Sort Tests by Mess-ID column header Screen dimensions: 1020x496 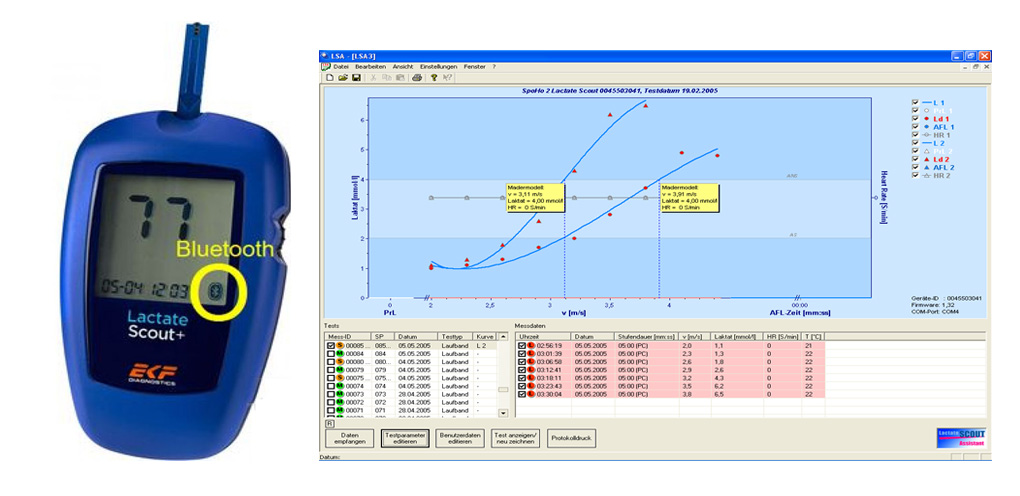(x=349, y=337)
